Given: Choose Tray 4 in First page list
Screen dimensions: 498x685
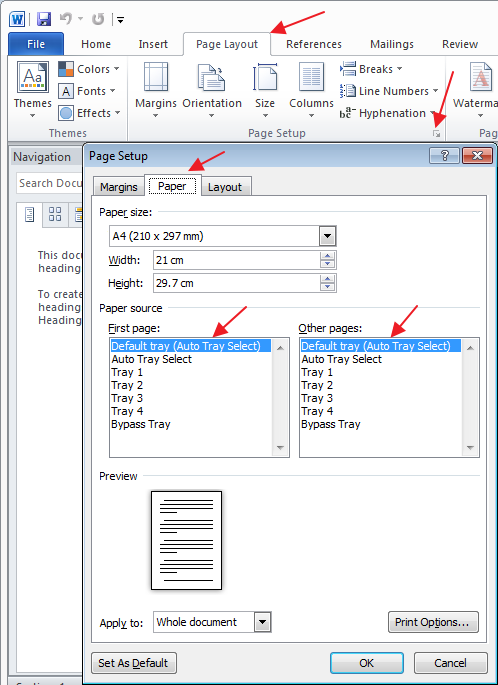Looking at the screenshot, I should pyautogui.click(x=190, y=411).
